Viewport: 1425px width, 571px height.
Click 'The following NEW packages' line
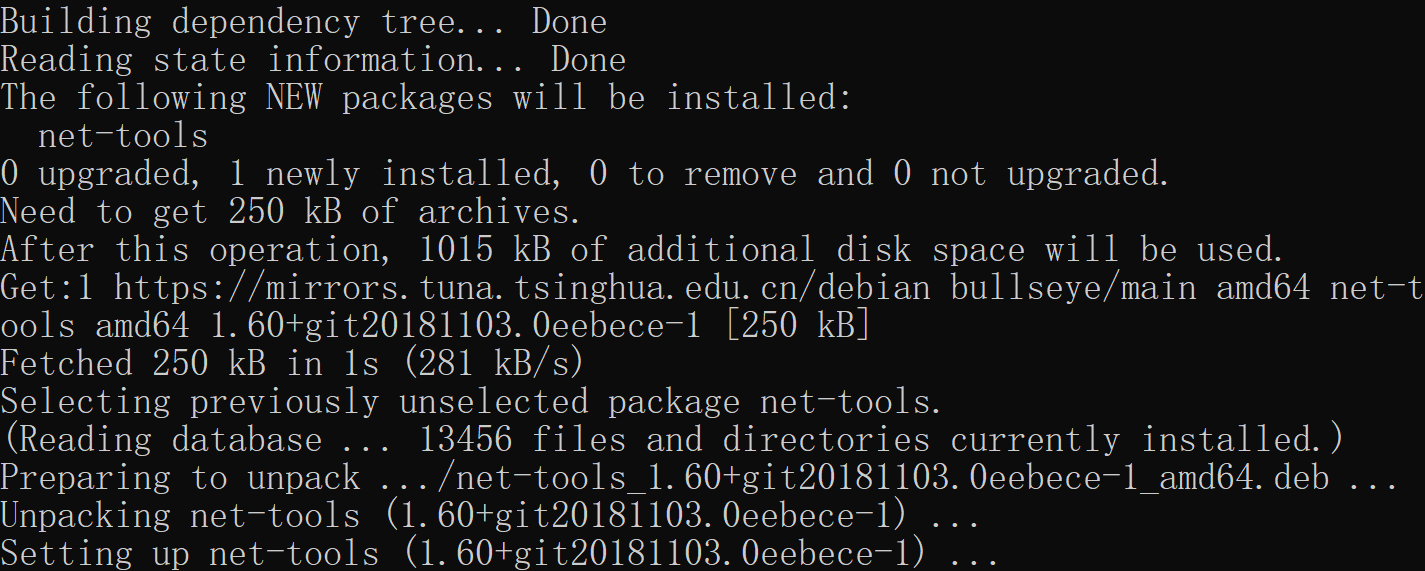point(427,98)
